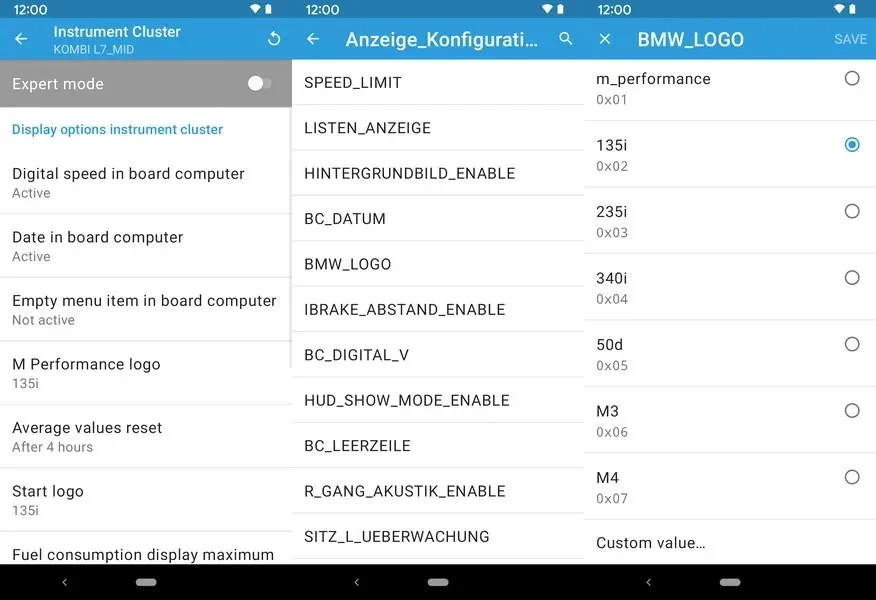
Task: Tap the reset/refresh icon in Instrument Cluster
Action: pos(274,39)
